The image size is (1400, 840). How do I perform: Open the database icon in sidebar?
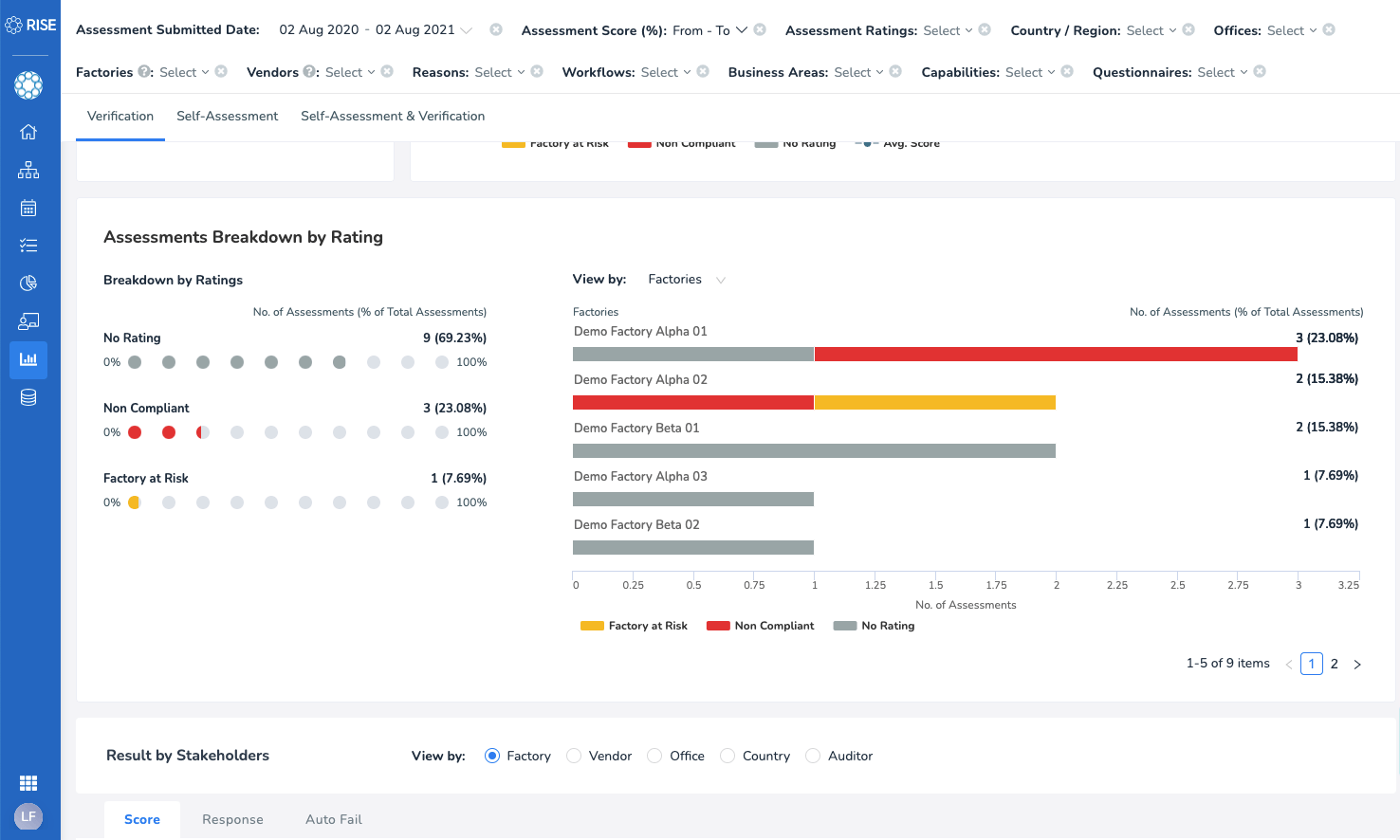click(28, 397)
